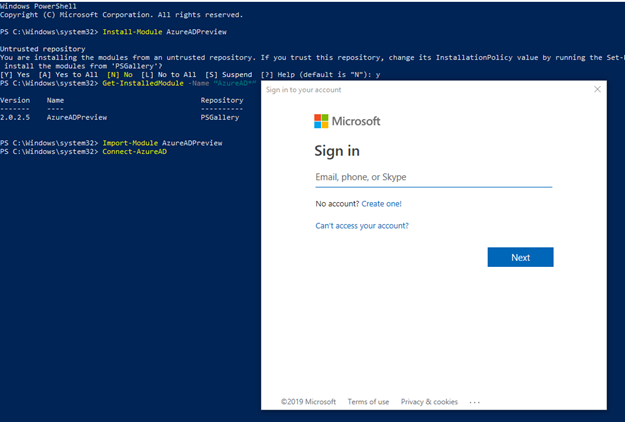Click the Install-Module AzureADPreview command
The height and width of the screenshot is (422, 625).
point(164,32)
